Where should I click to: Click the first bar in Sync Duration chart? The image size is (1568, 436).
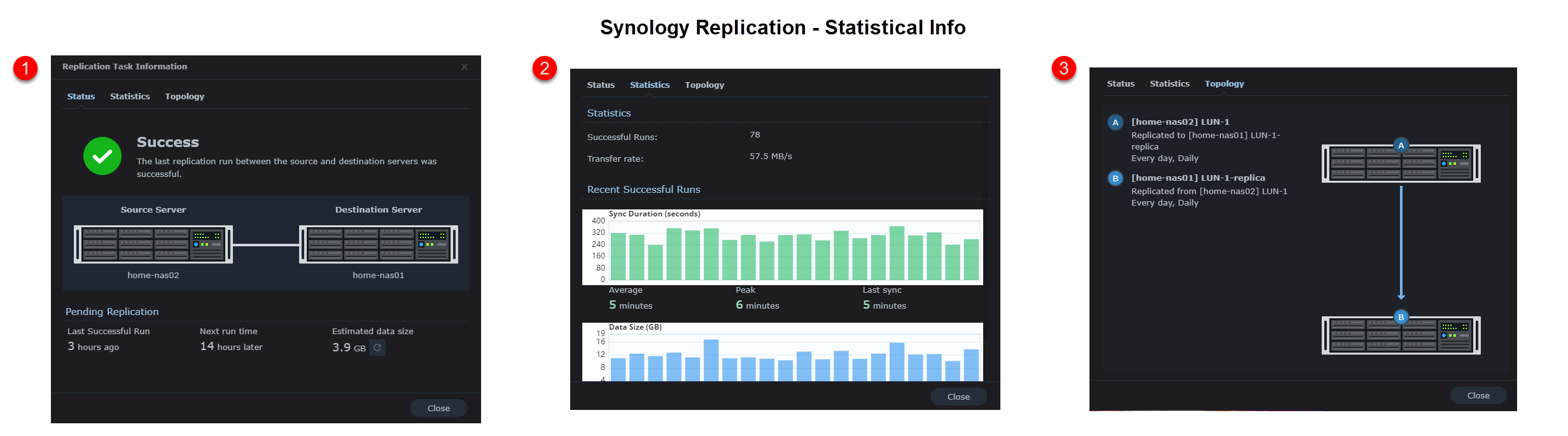[618, 257]
